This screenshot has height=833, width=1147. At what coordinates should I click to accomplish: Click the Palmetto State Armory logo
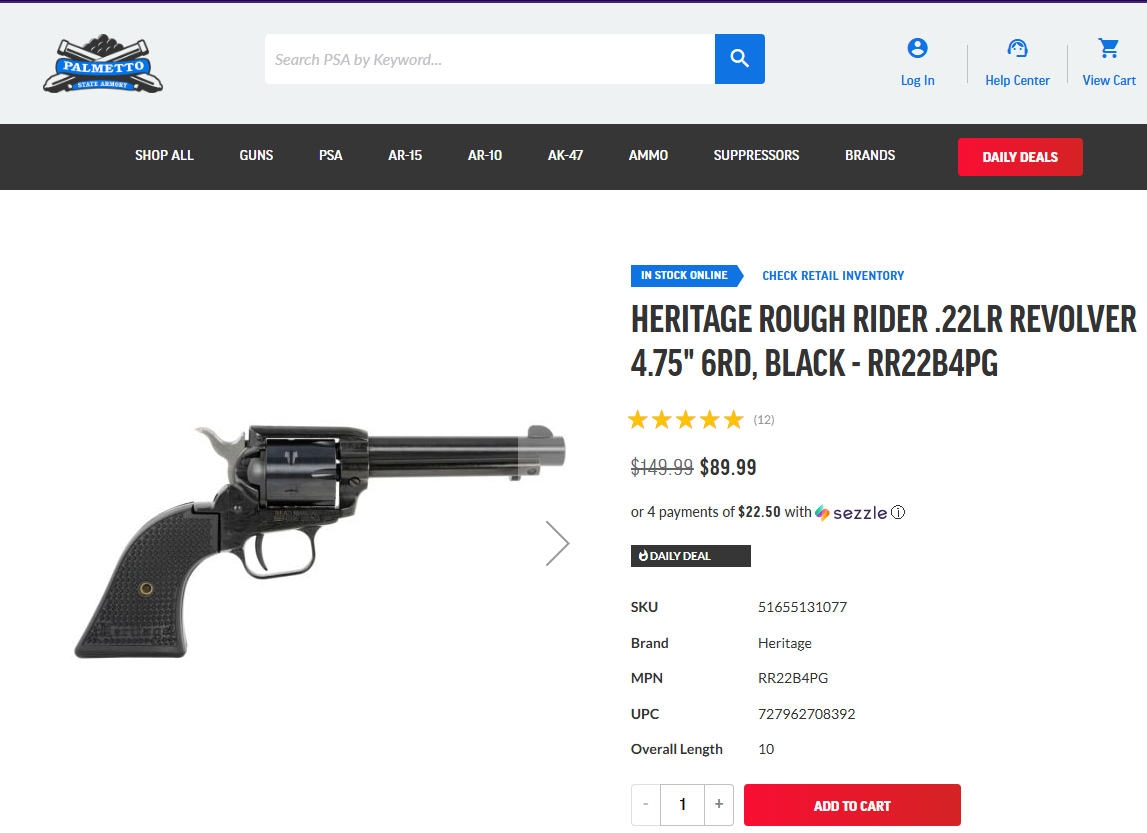point(103,64)
